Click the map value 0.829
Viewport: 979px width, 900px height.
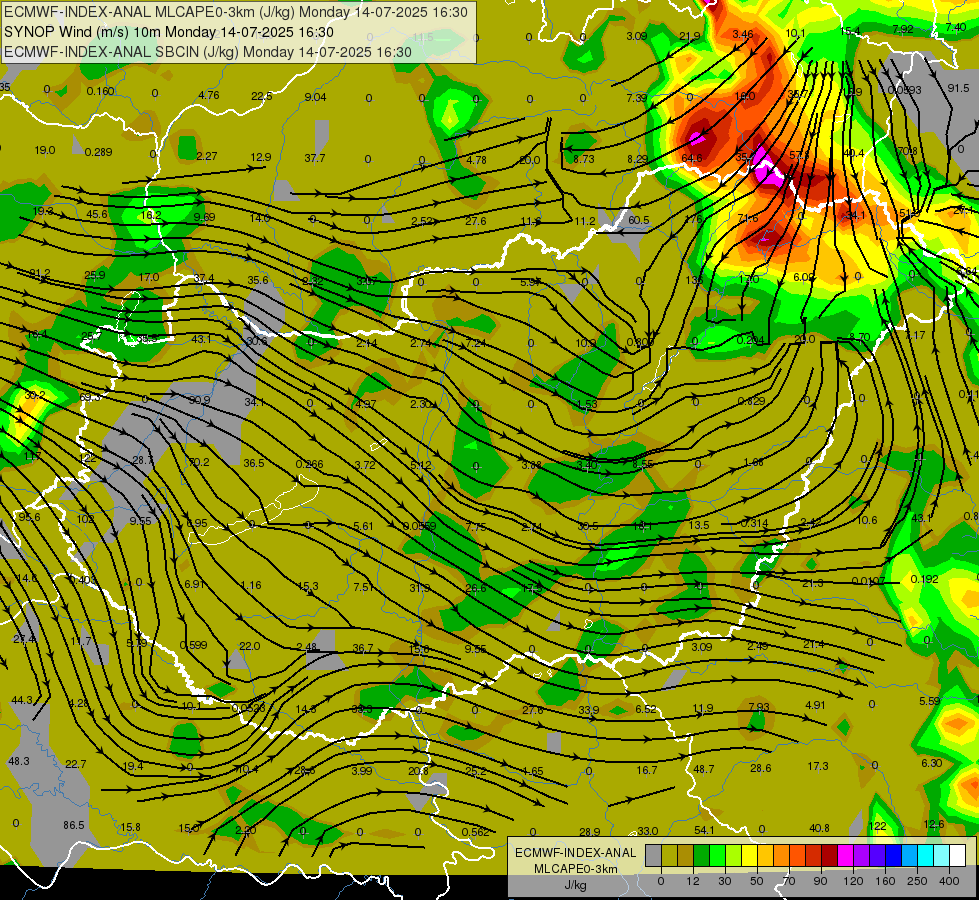click(x=751, y=401)
